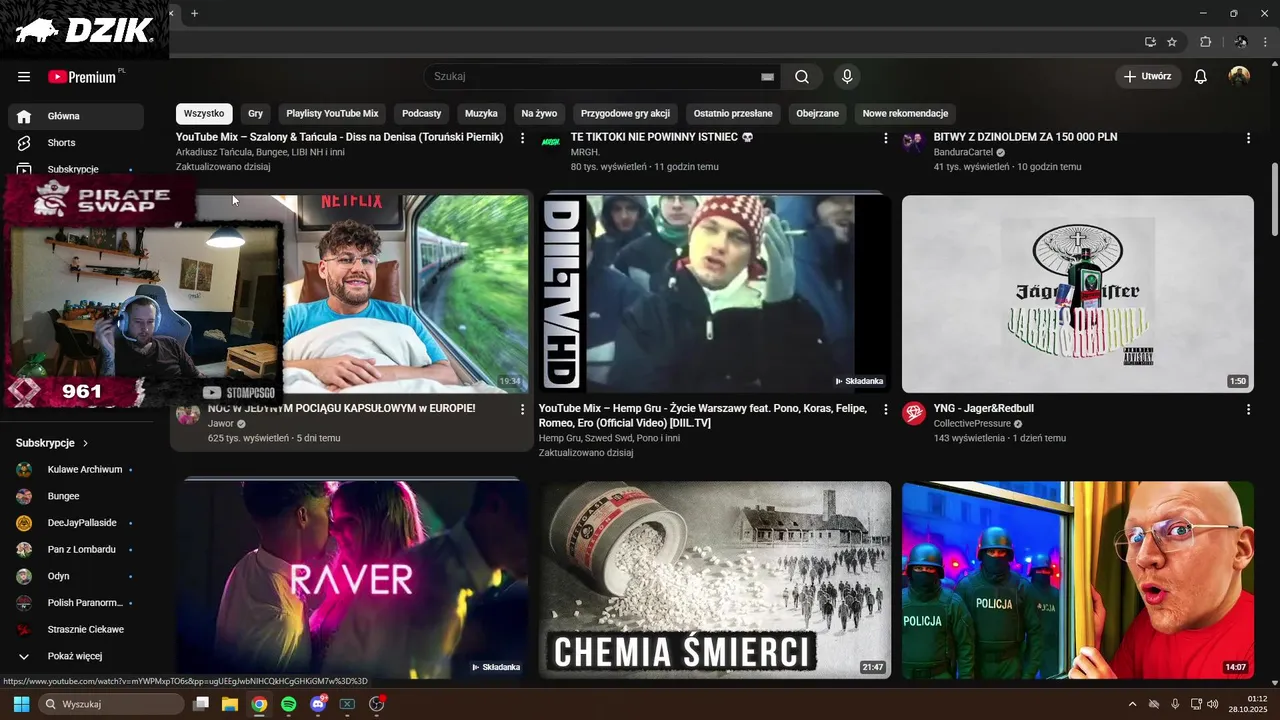This screenshot has height=720, width=1280.
Task: Open Kulawe Archiwum subscription
Action: click(x=75, y=469)
